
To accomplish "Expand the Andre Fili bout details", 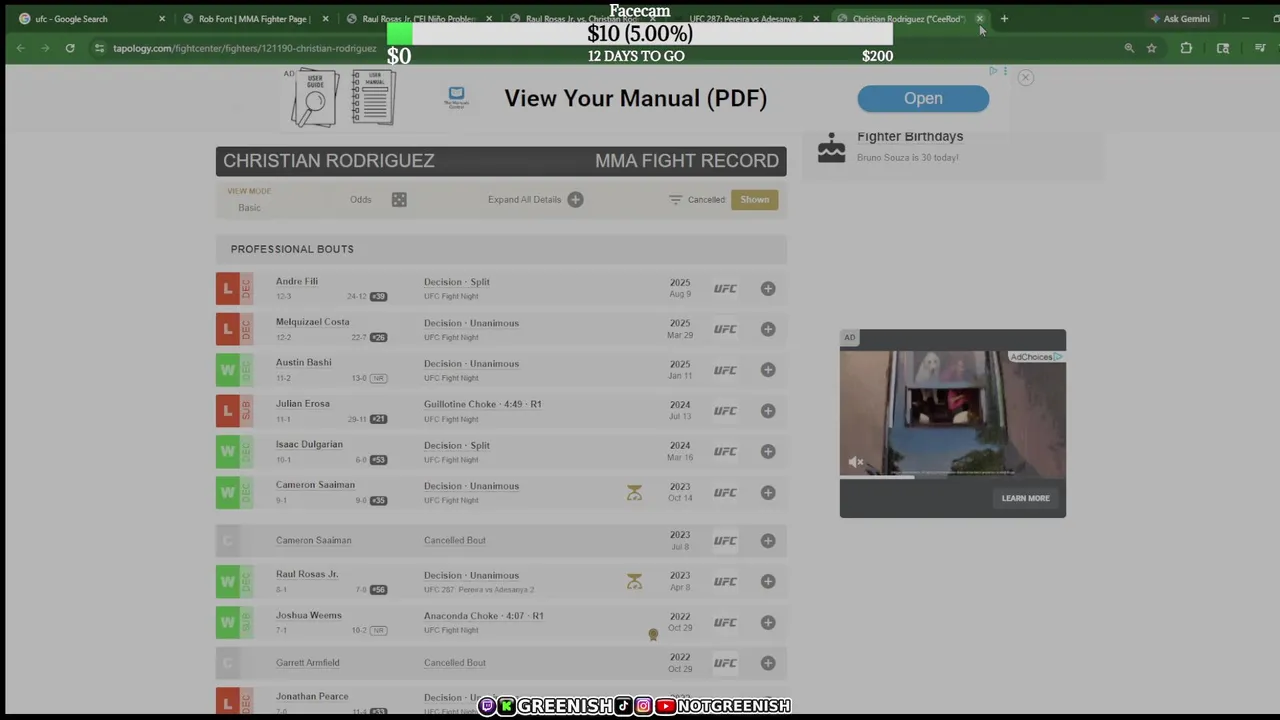I will [768, 289].
